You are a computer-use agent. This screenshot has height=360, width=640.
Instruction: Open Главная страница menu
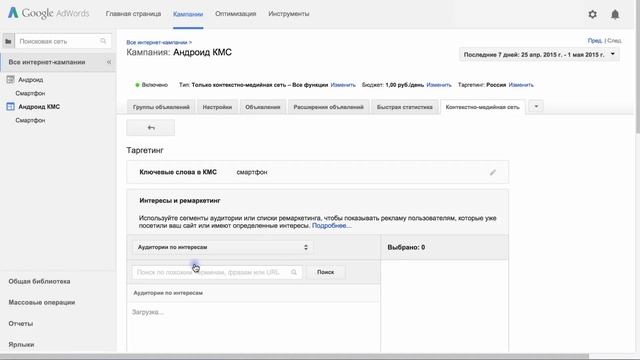tap(133, 14)
